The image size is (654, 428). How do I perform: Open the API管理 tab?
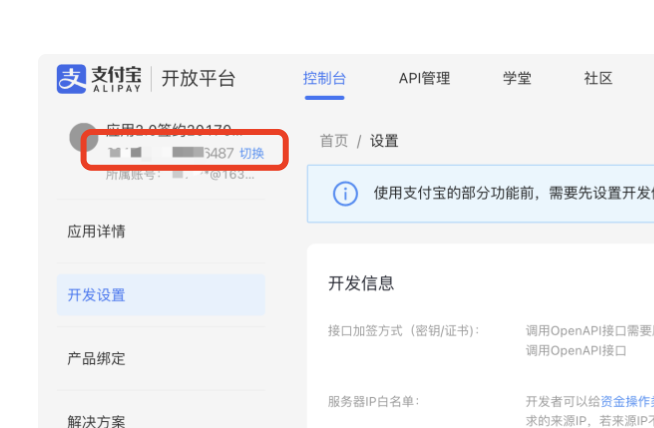click(424, 79)
